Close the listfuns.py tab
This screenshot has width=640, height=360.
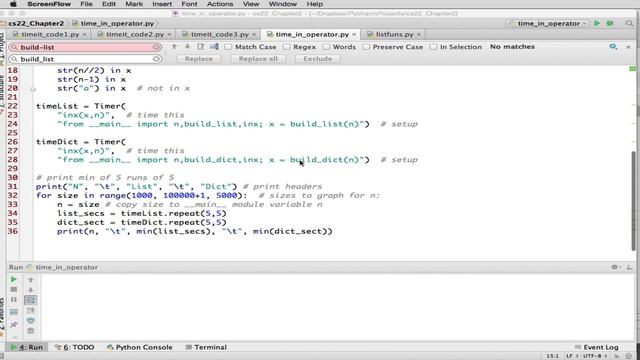point(418,35)
